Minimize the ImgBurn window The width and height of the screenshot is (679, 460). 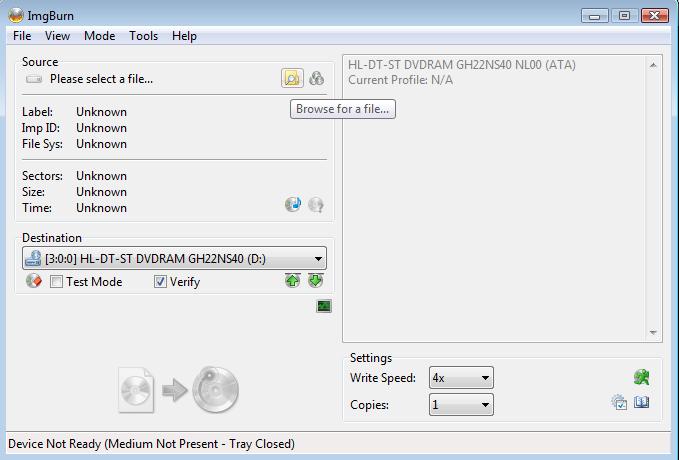[595, 16]
